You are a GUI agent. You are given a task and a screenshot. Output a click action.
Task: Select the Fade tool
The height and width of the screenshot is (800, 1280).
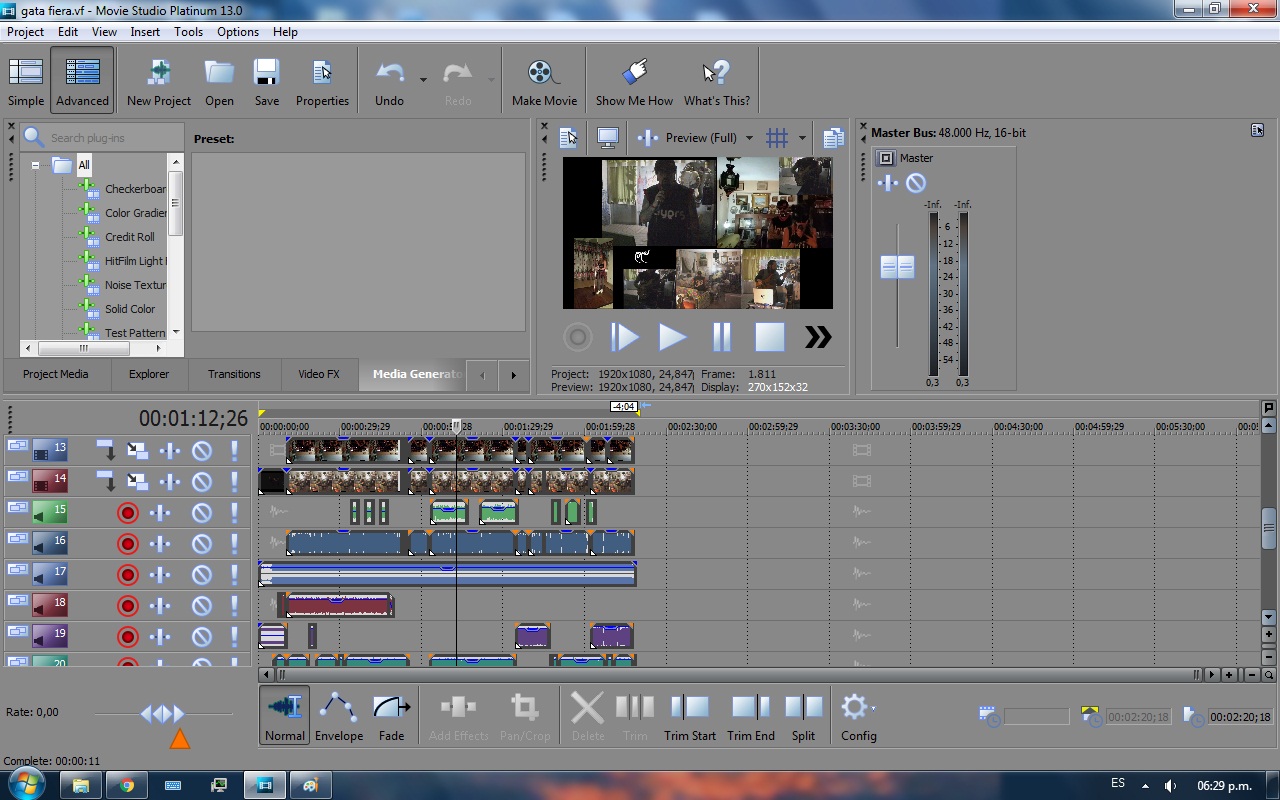pyautogui.click(x=391, y=715)
